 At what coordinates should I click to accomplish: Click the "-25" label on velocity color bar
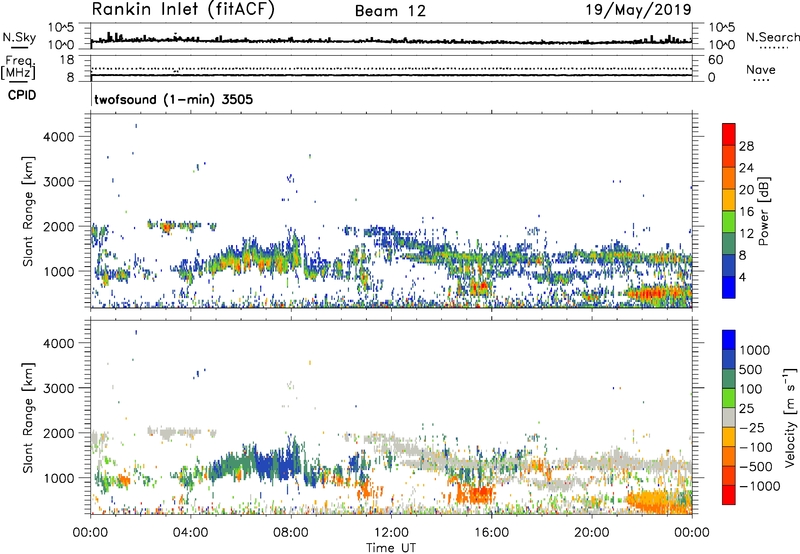coord(752,428)
